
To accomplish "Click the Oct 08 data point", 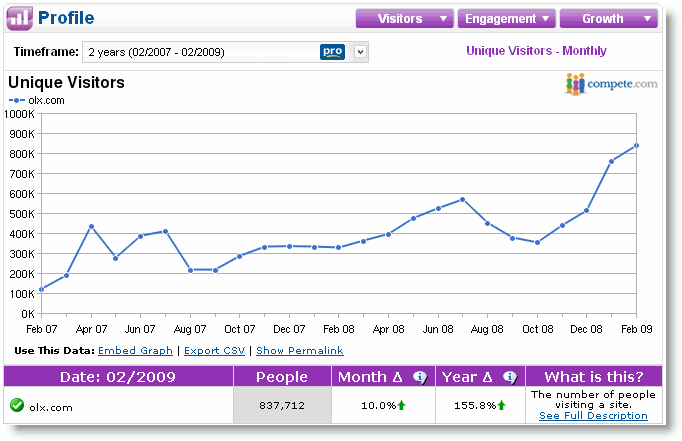I will [x=538, y=243].
